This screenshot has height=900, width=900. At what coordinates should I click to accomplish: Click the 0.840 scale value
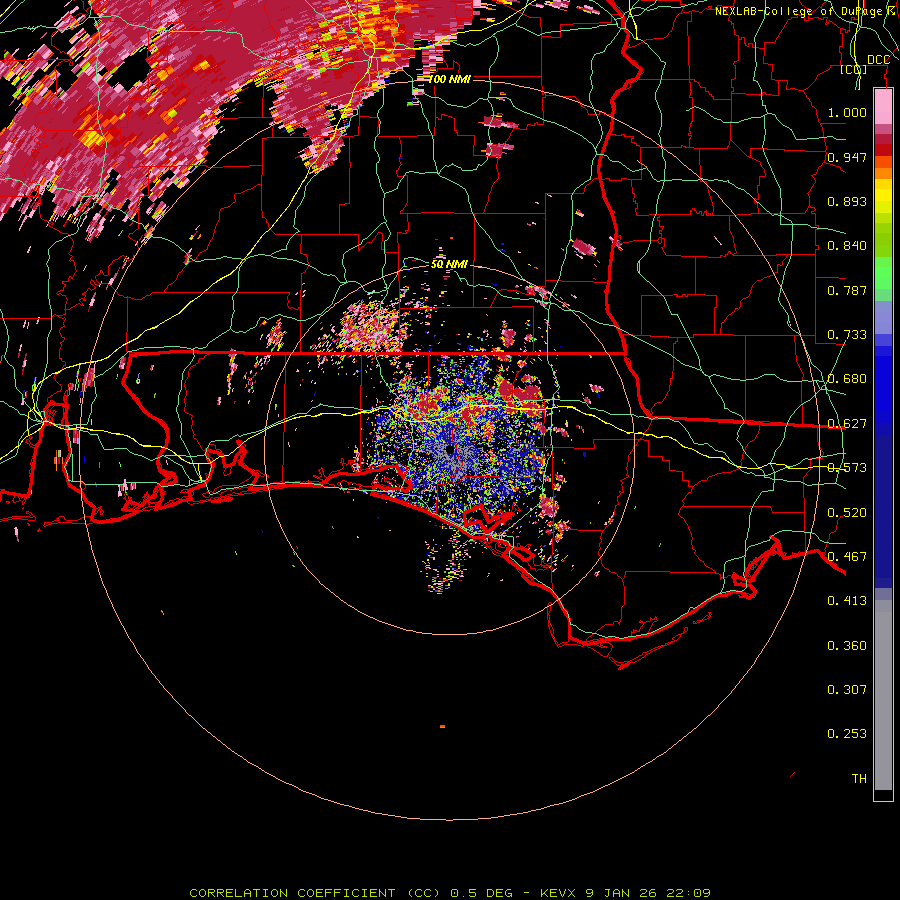pyautogui.click(x=847, y=246)
